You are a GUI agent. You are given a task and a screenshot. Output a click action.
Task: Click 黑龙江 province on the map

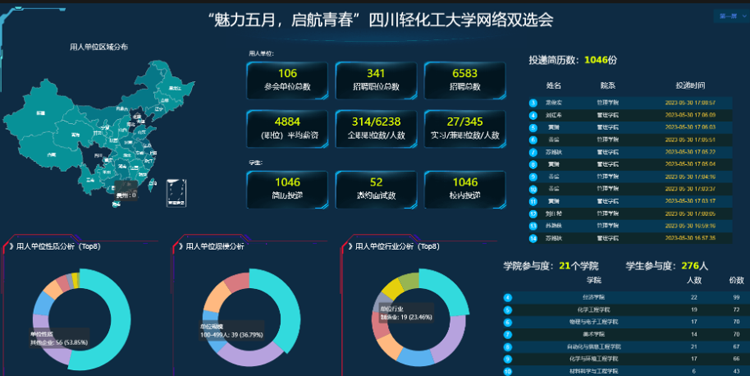tap(175, 88)
